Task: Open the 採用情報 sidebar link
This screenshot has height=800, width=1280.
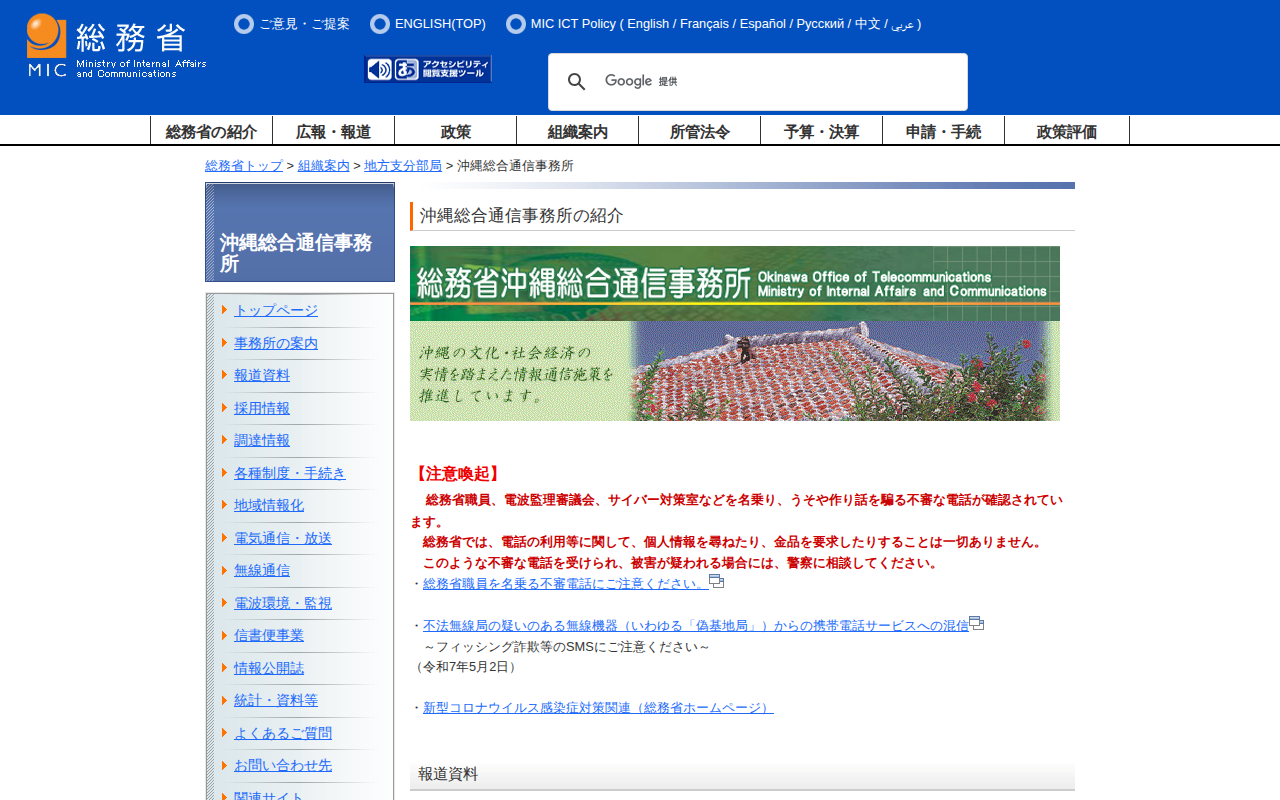Action: (x=262, y=408)
